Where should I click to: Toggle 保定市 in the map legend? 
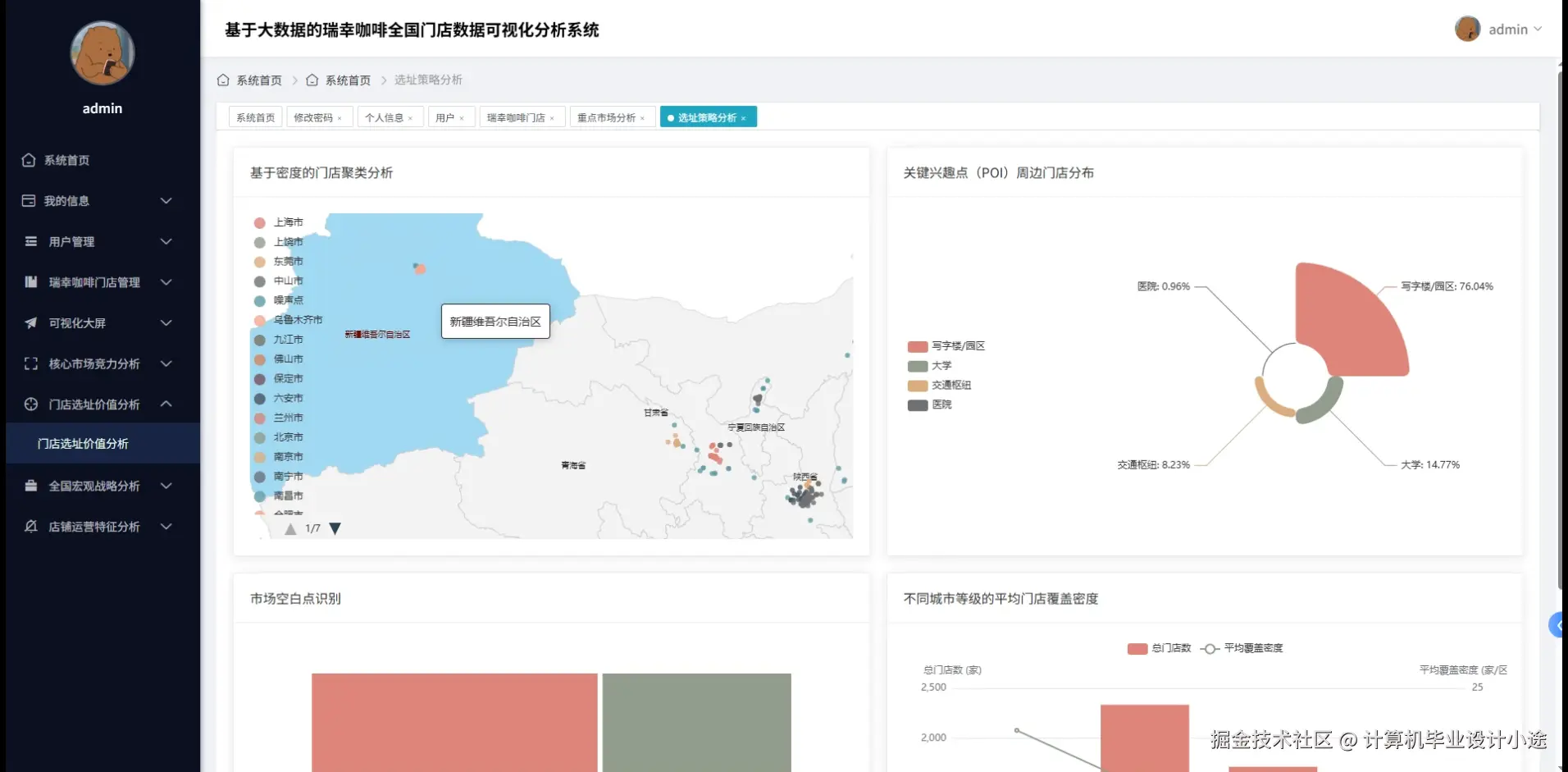coord(279,378)
